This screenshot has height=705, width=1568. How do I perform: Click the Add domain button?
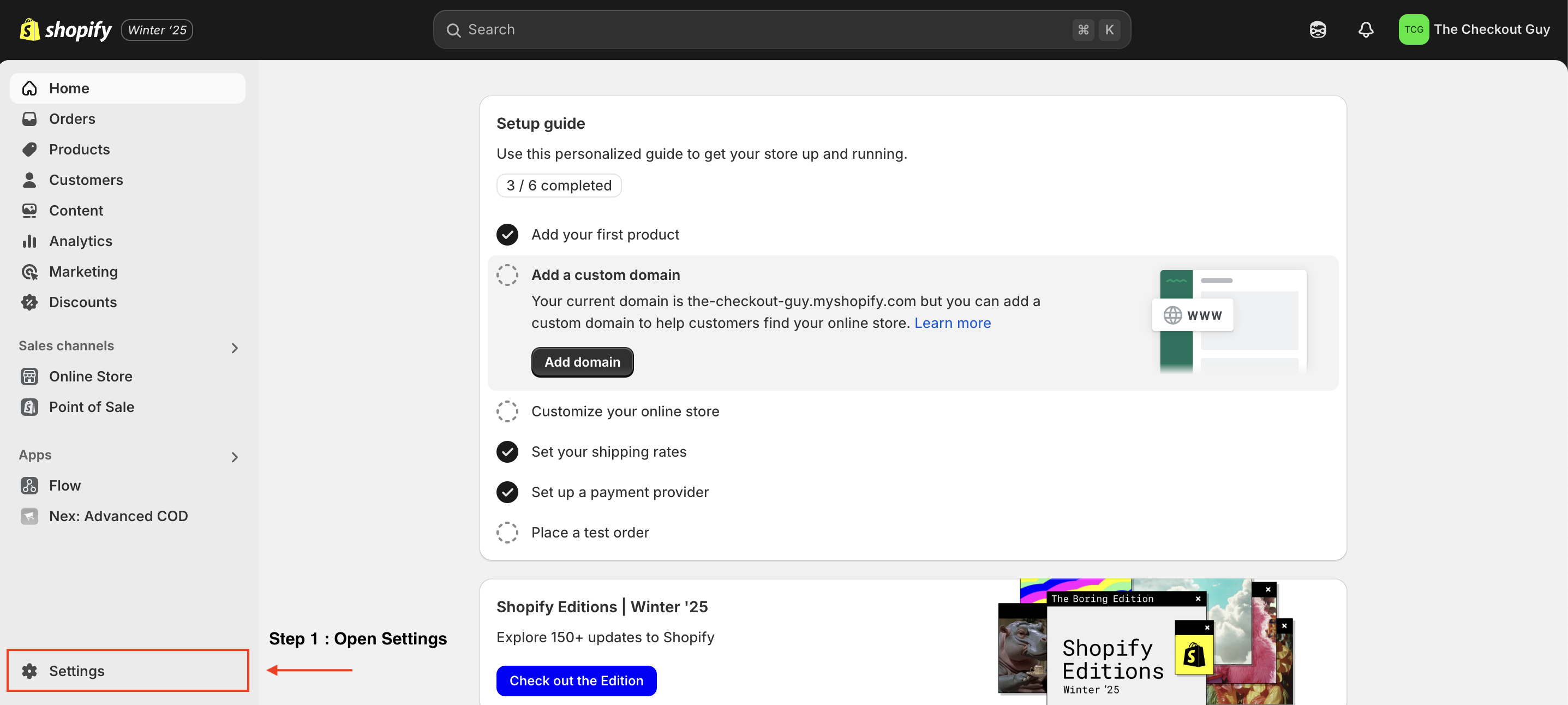tap(582, 362)
